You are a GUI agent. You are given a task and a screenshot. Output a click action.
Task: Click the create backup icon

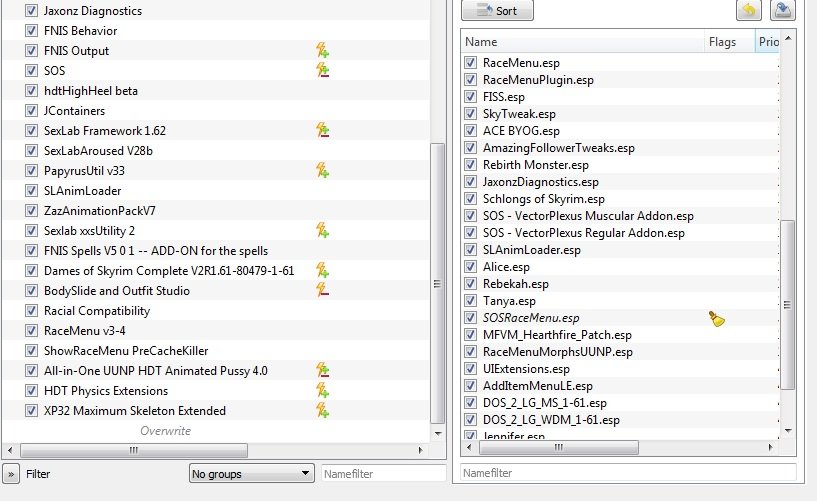click(x=783, y=10)
